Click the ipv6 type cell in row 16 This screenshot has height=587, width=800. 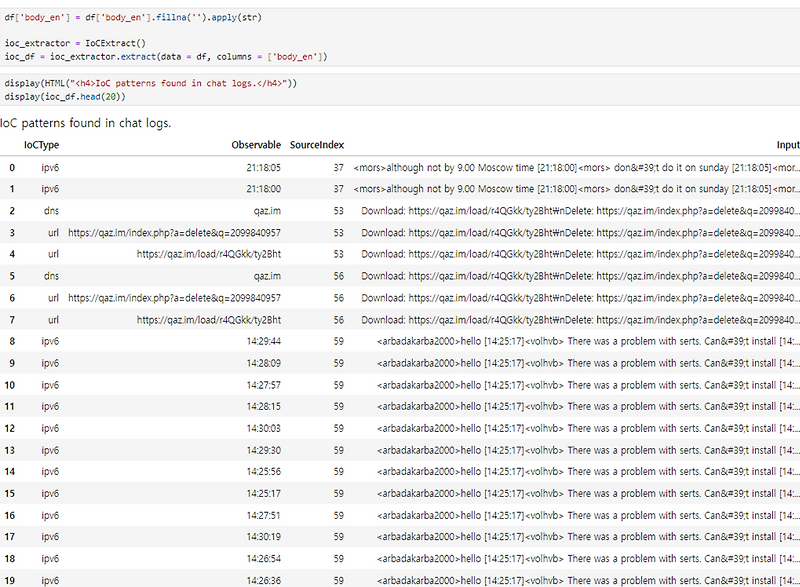tap(50, 516)
